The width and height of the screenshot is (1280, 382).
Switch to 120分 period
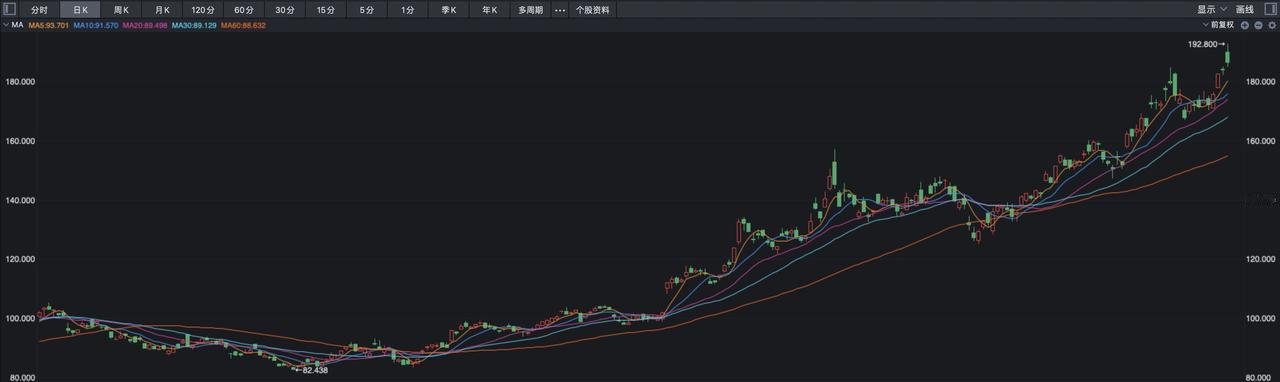(203, 10)
